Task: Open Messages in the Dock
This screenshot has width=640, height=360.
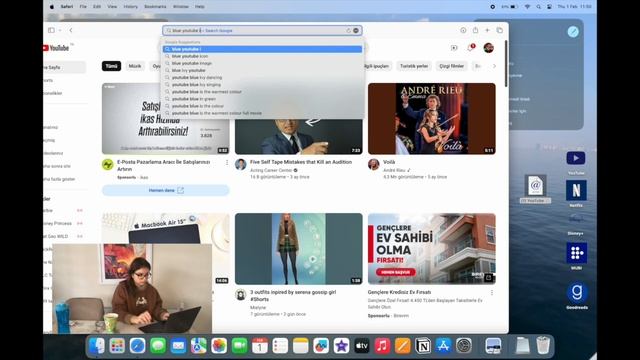Action: (x=158, y=346)
